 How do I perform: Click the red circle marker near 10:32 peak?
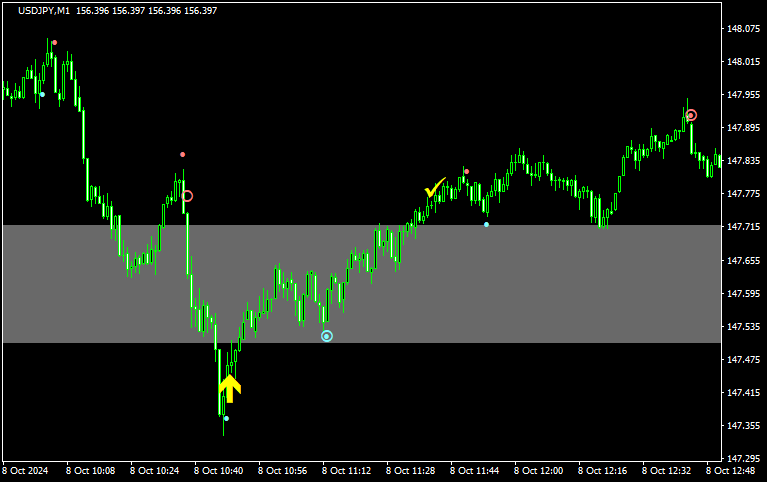(187, 196)
